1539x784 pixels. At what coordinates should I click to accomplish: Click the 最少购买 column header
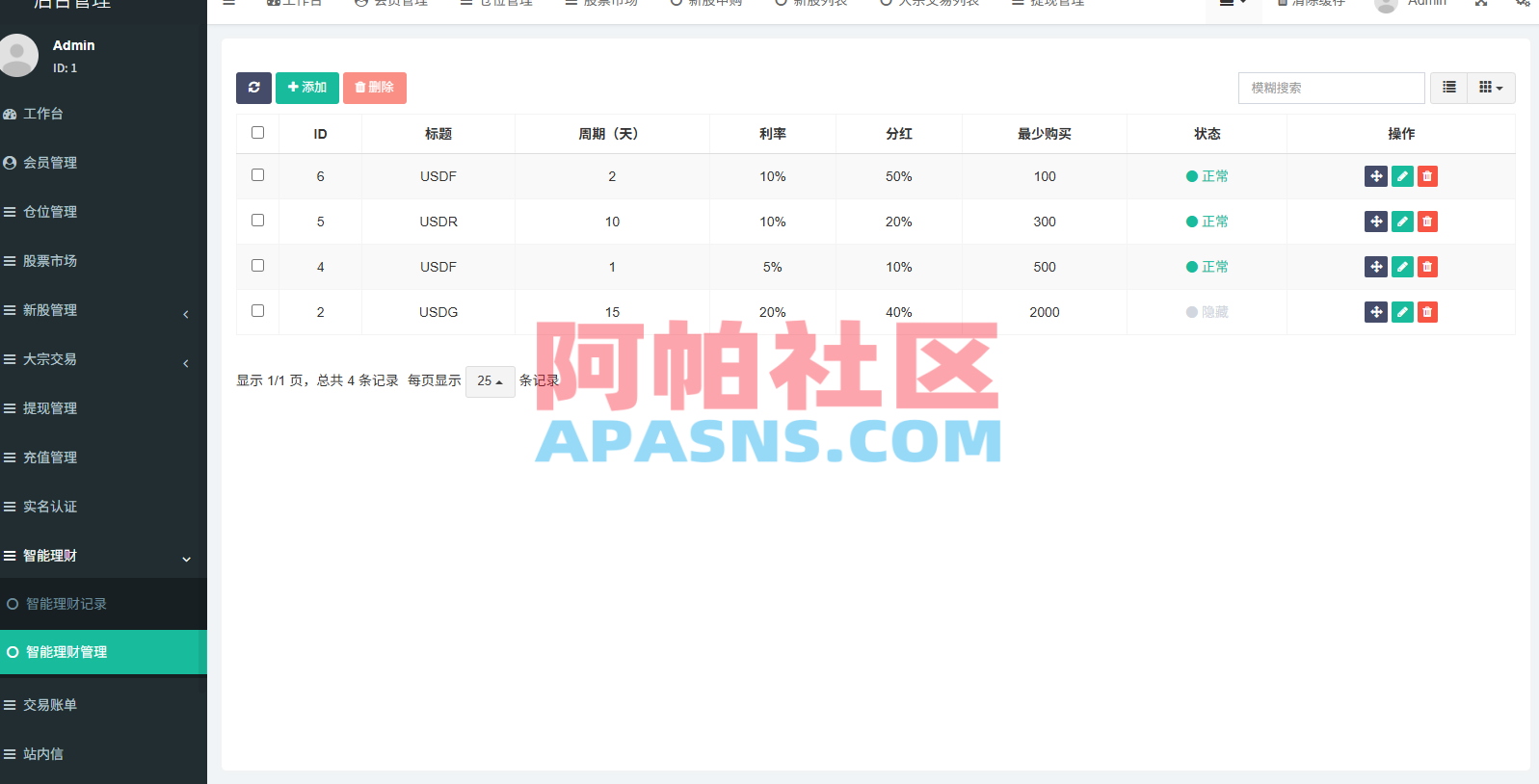pyautogui.click(x=1045, y=134)
